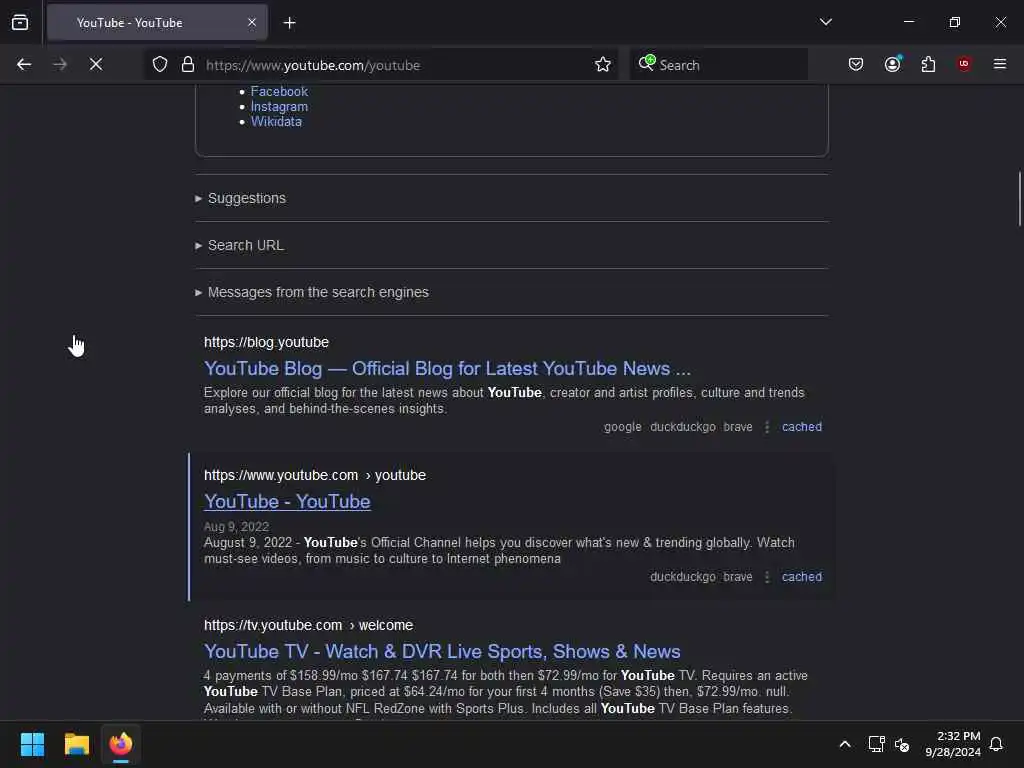Open the list all tabs dropdown arrow
The width and height of the screenshot is (1024, 768).
coord(825,22)
